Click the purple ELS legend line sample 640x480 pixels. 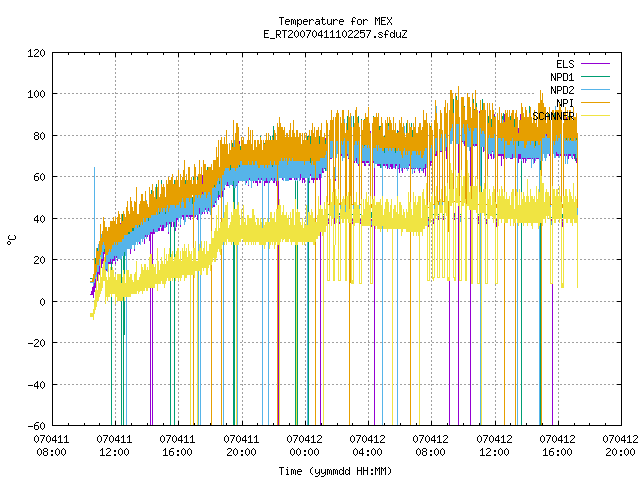596,64
